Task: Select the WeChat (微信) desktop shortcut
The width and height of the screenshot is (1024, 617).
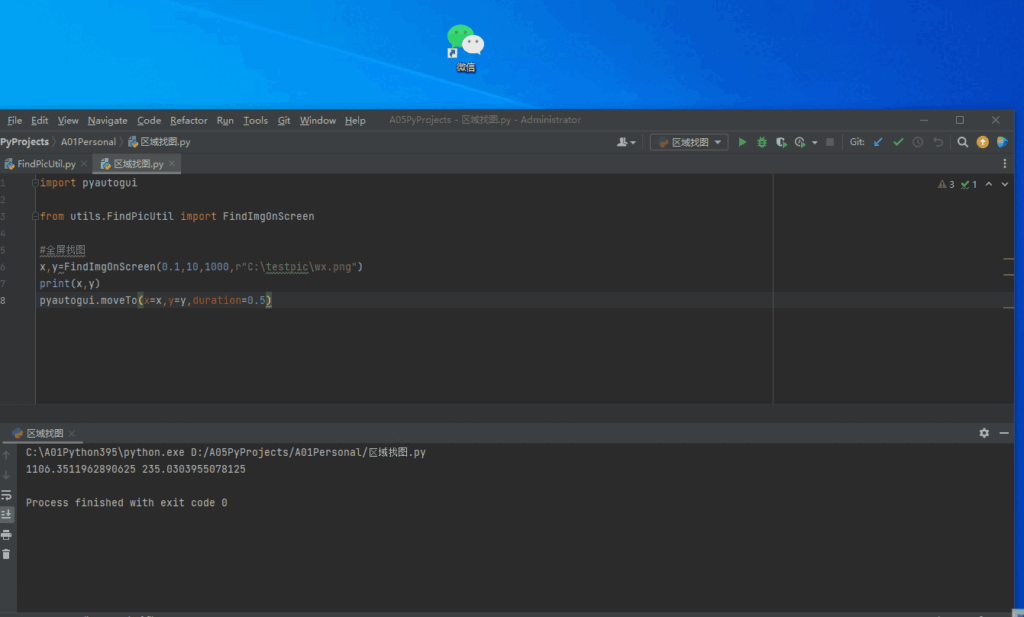Action: (466, 48)
